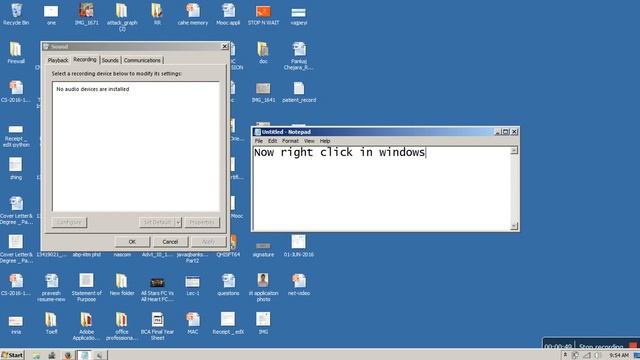
Task: Switch to the Sounds tab
Action: tap(110, 60)
